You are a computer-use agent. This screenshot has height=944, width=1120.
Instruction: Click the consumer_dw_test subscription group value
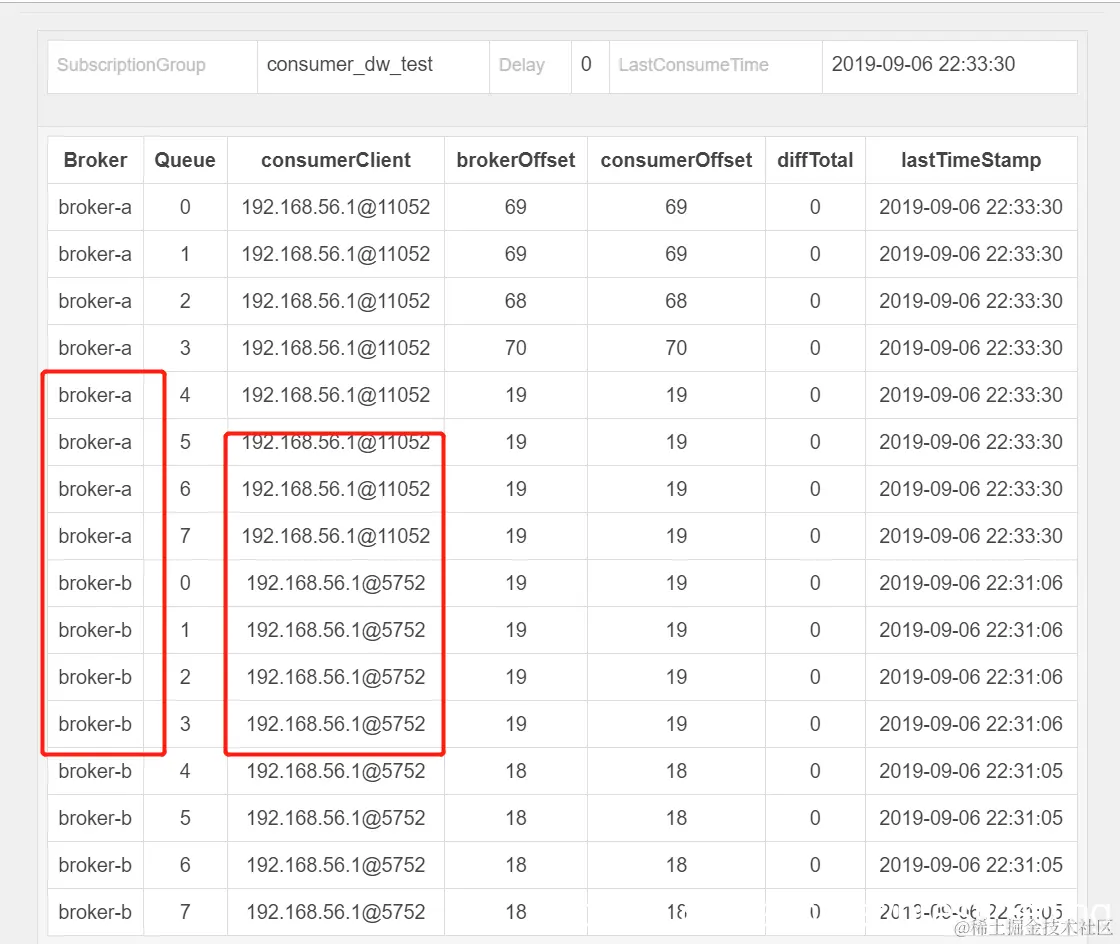349,64
